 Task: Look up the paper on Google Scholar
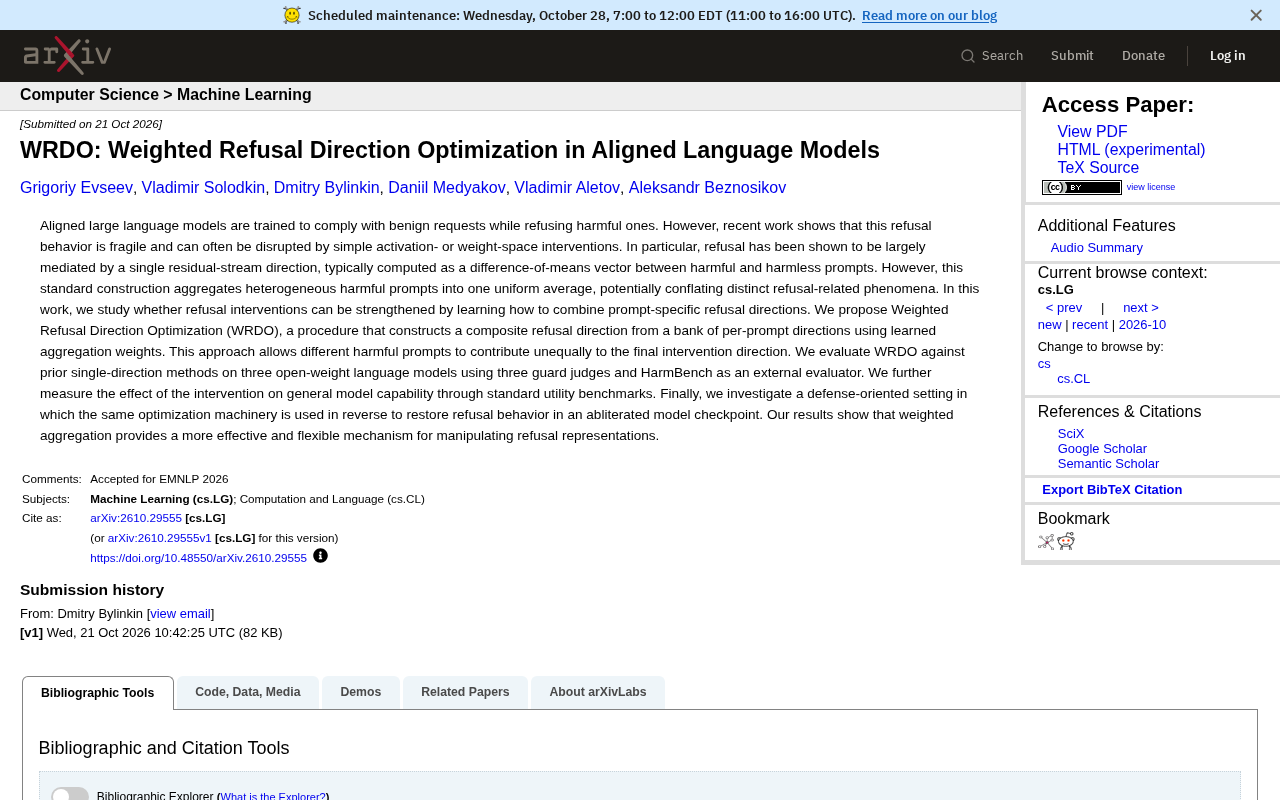point(1102,449)
